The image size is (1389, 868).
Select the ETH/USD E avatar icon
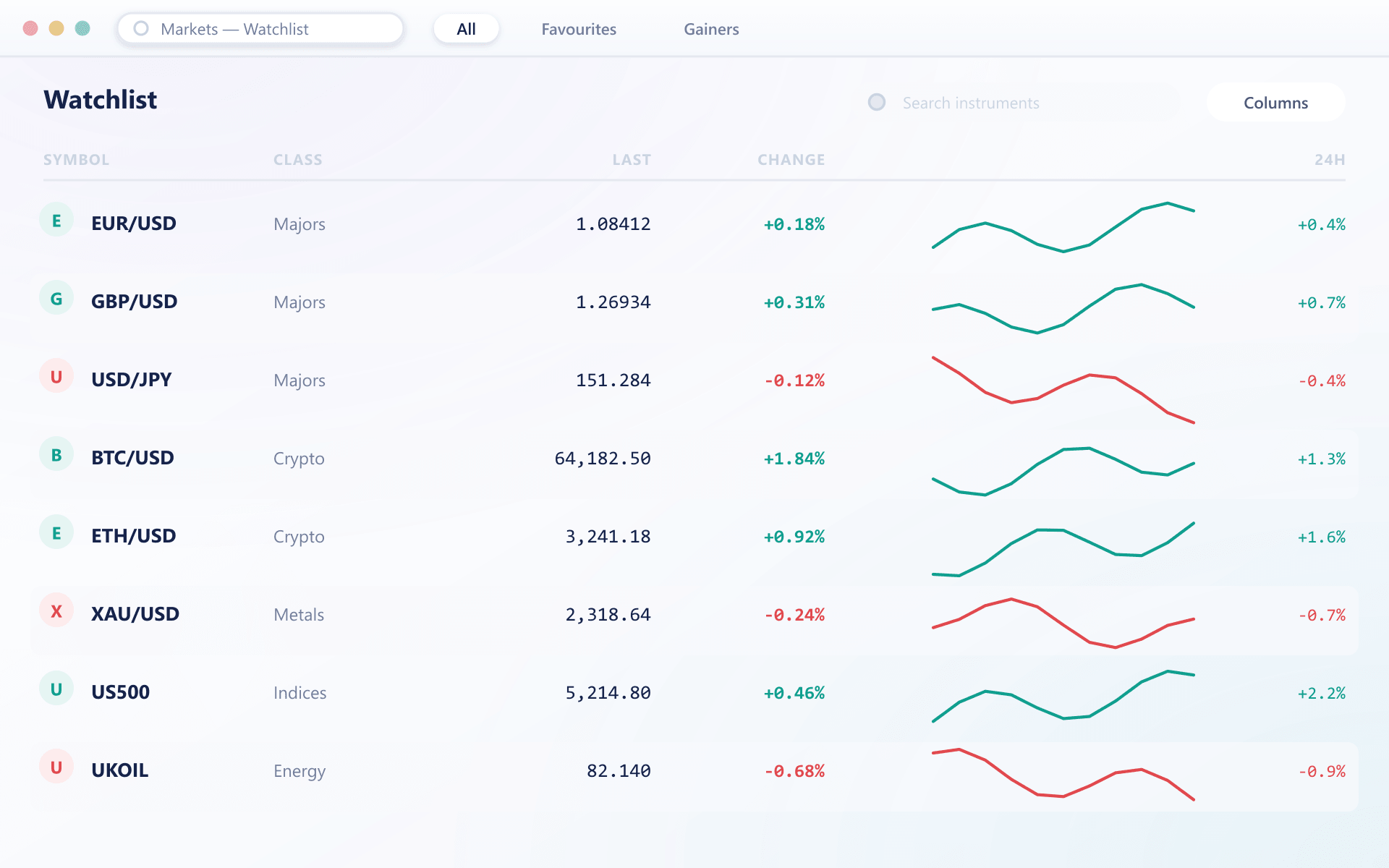pyautogui.click(x=56, y=532)
